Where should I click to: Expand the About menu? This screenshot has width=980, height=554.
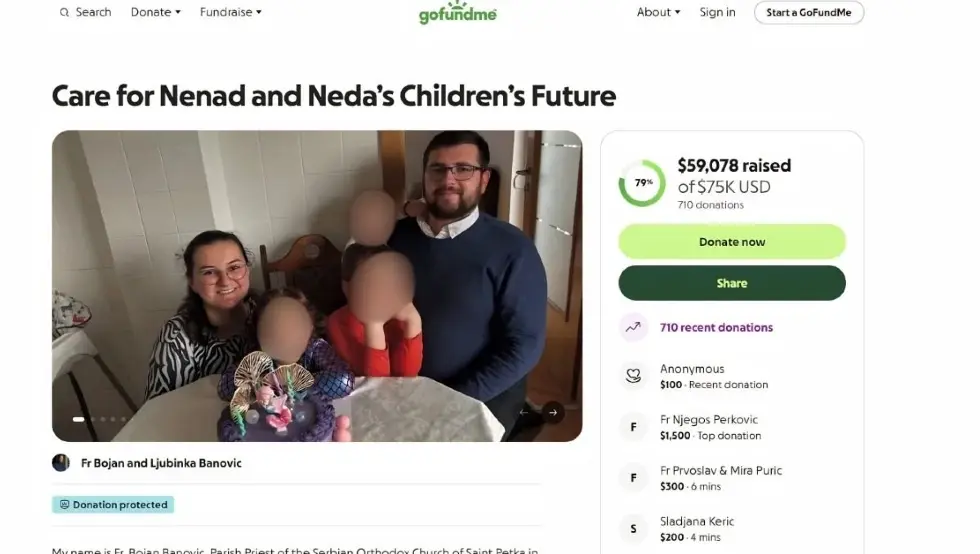[658, 12]
